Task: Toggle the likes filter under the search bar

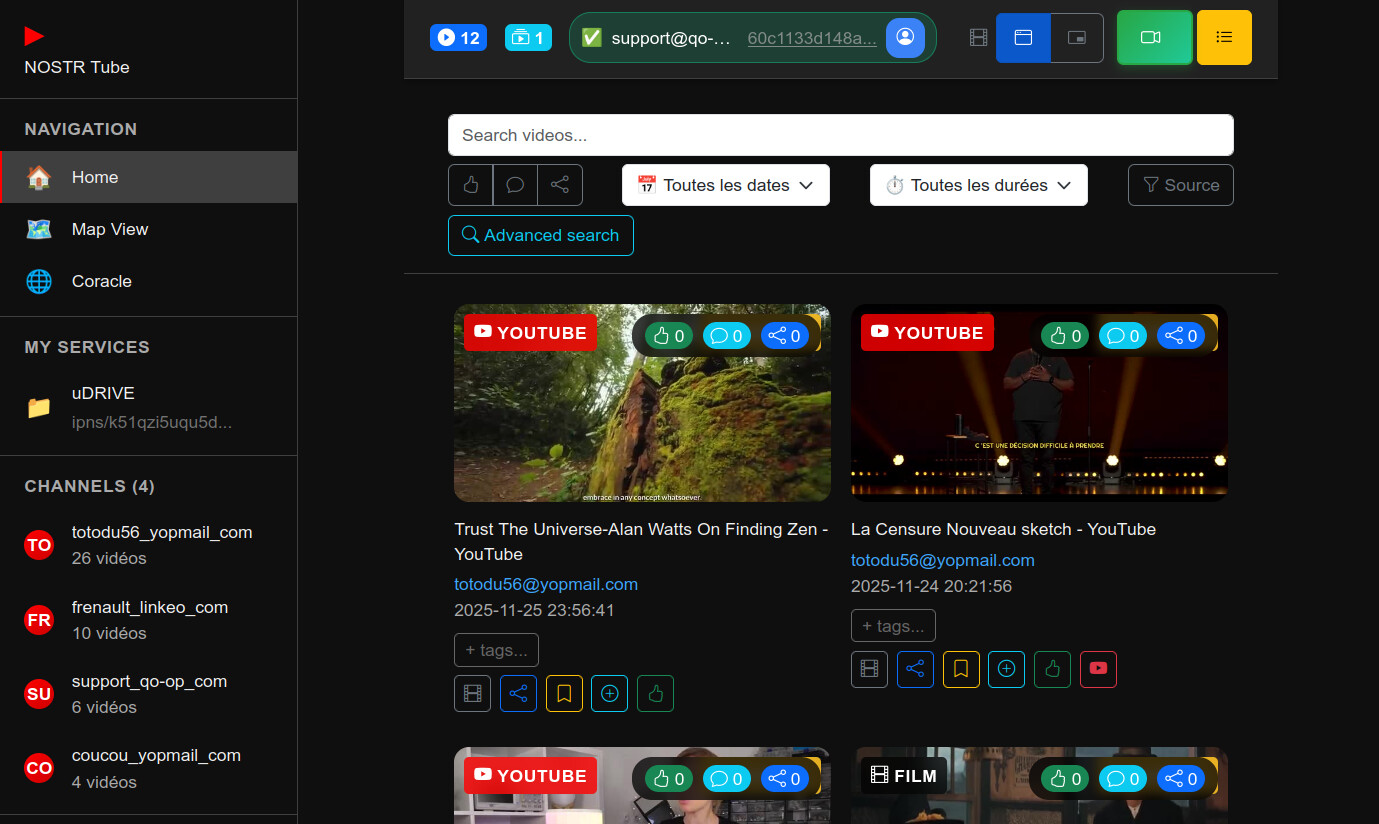Action: click(470, 185)
